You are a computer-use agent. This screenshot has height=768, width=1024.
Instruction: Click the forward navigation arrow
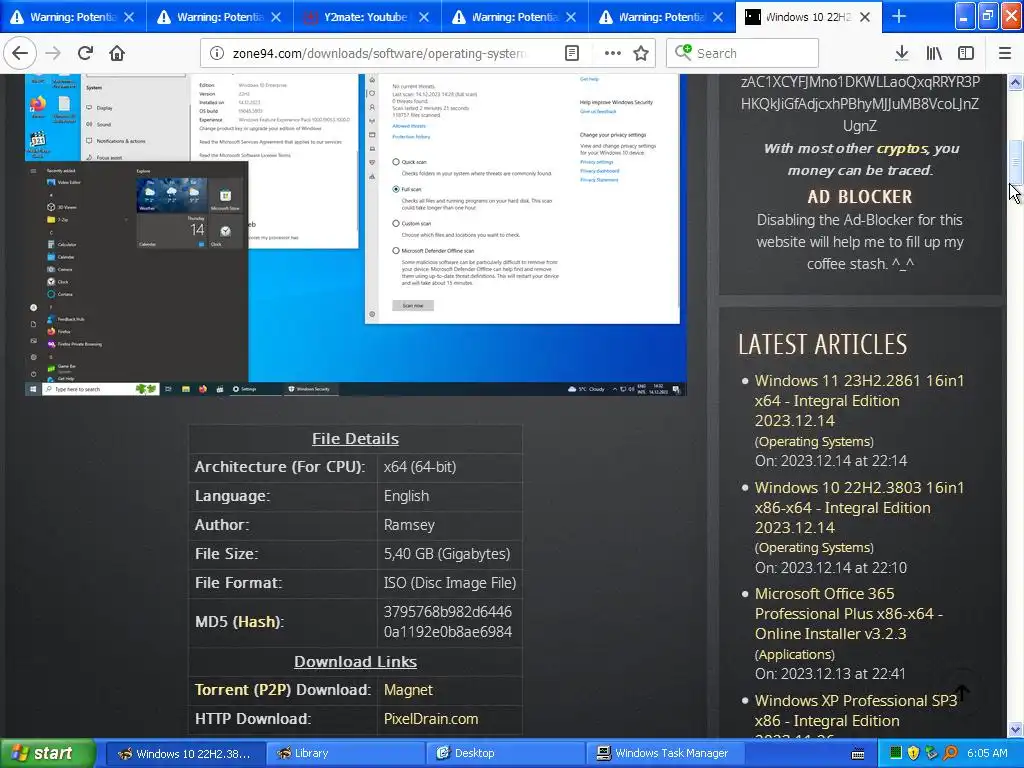[x=53, y=53]
